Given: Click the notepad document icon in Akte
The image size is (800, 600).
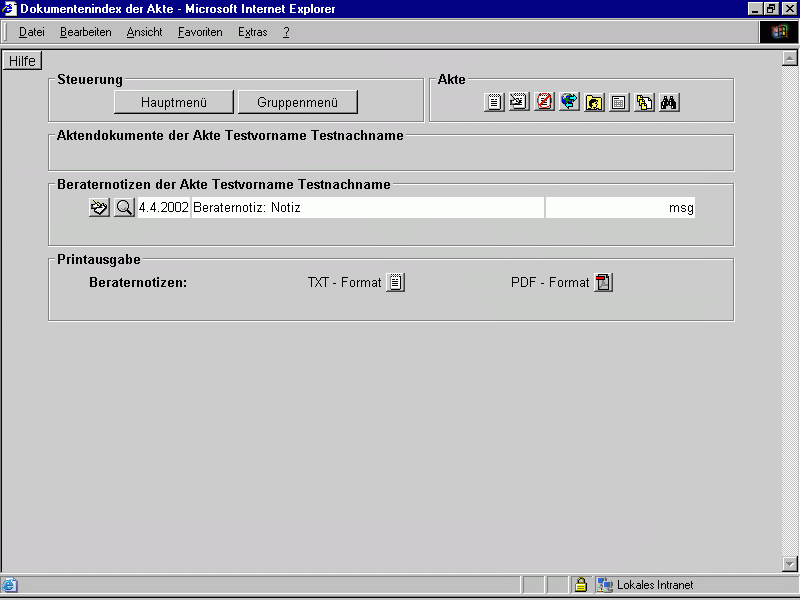Looking at the screenshot, I should coord(494,102).
